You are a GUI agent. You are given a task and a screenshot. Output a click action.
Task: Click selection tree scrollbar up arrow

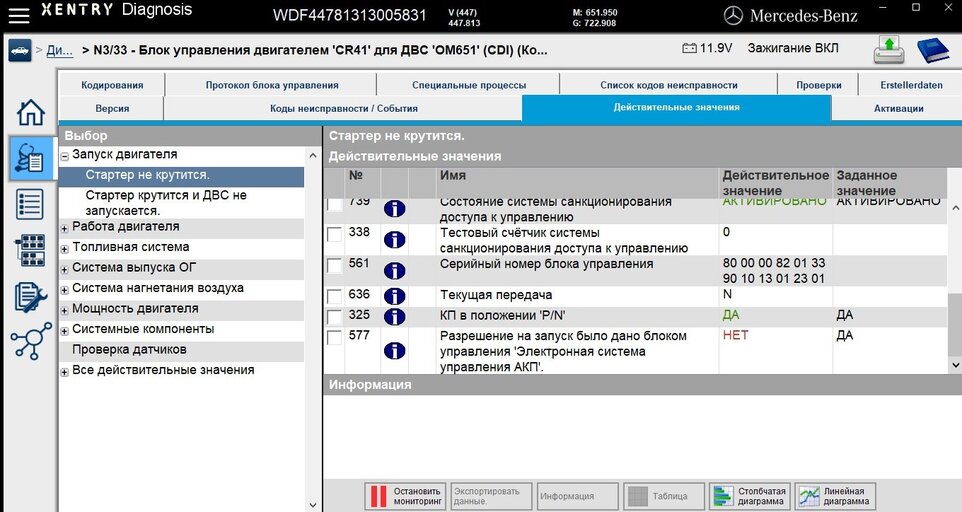[x=313, y=156]
